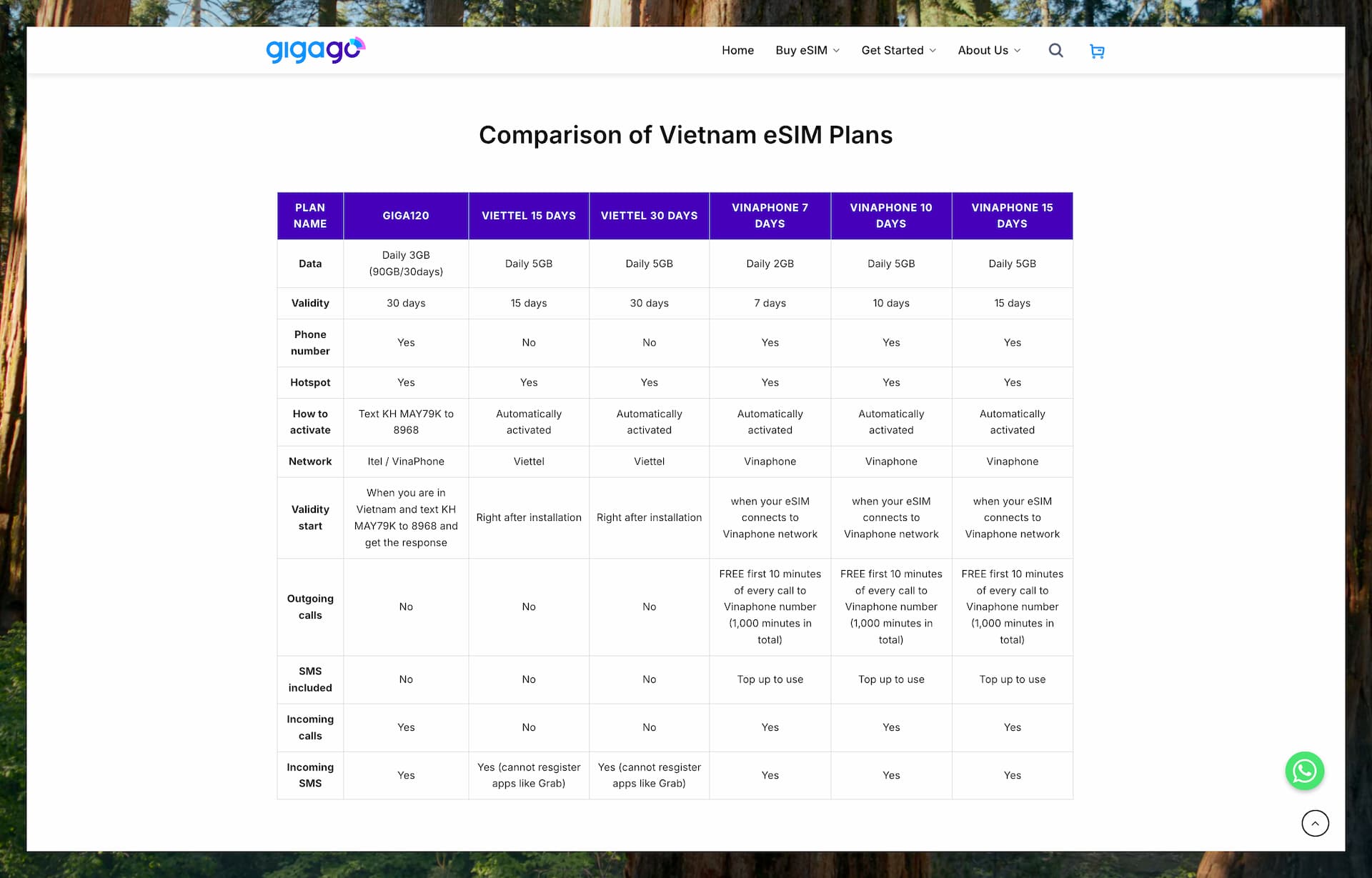This screenshot has height=878, width=1372.
Task: Expand the Buy eSIM menu
Action: tap(806, 50)
